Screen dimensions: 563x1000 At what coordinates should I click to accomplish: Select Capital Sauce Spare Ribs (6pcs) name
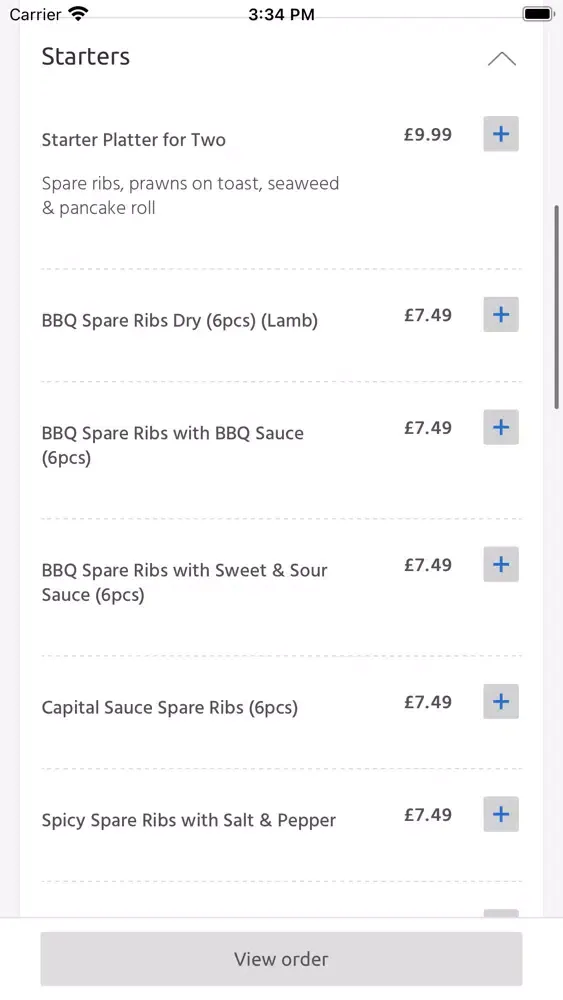[x=170, y=708]
